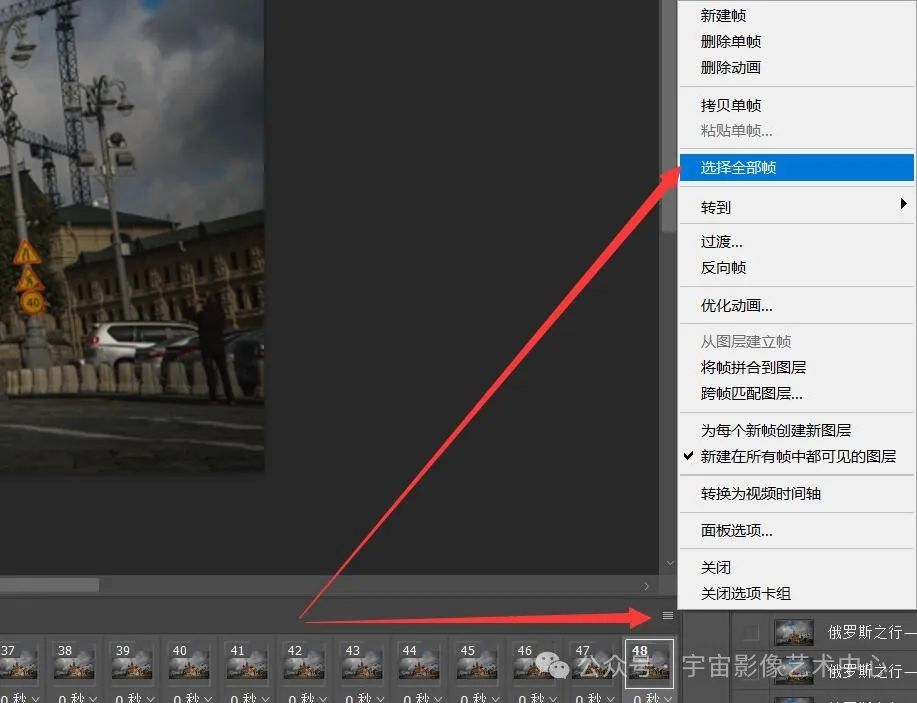Expand the 转到 submenu arrow
This screenshot has width=917, height=703.
[903, 205]
